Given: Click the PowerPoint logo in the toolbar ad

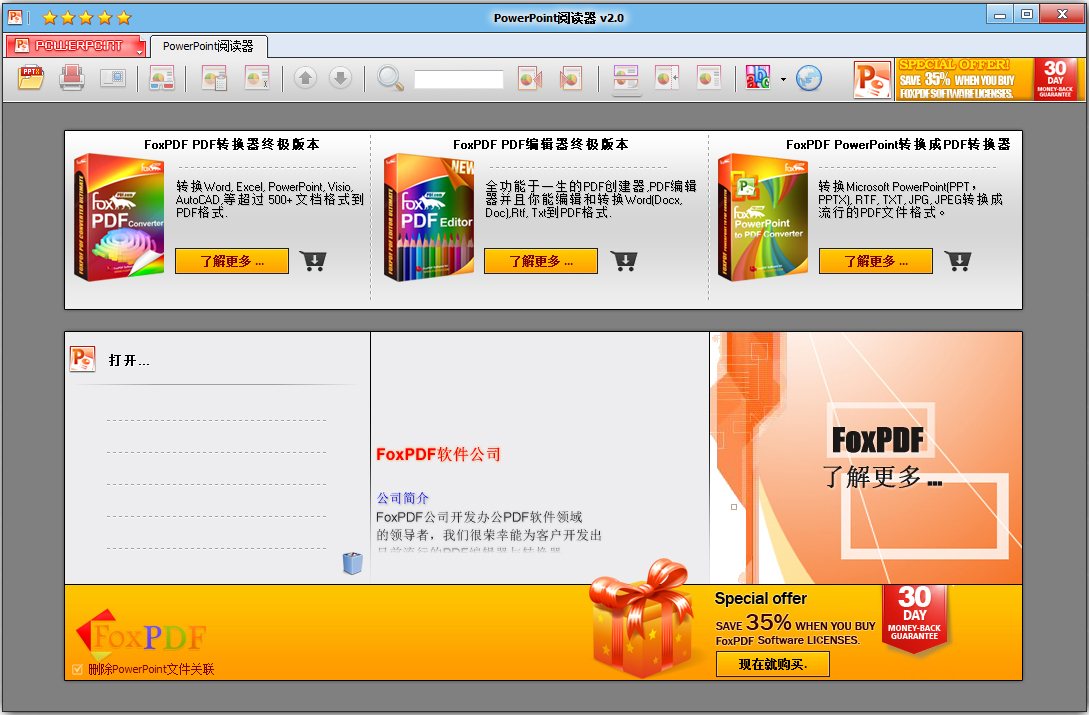Looking at the screenshot, I should 871,78.
